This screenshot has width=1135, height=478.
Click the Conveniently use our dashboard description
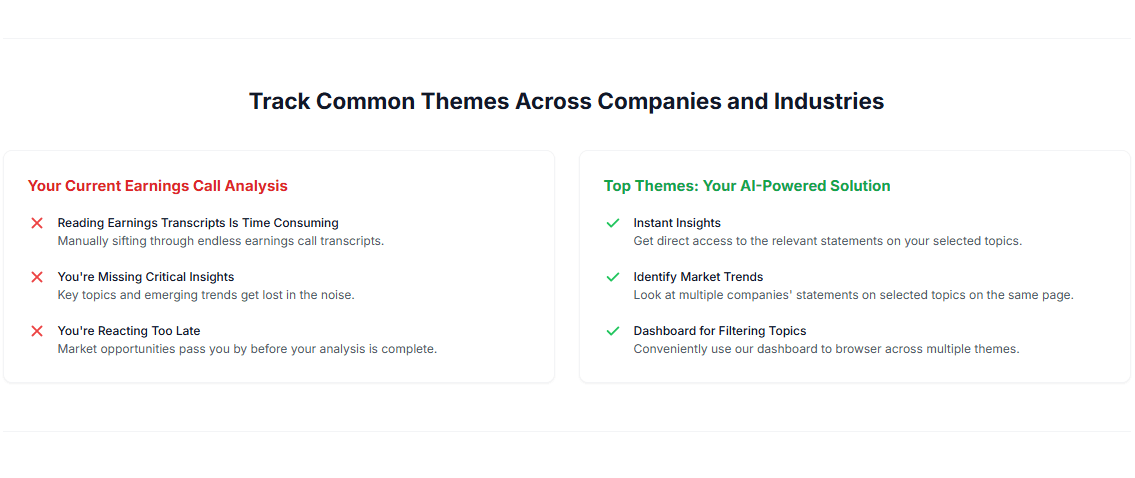(x=826, y=349)
